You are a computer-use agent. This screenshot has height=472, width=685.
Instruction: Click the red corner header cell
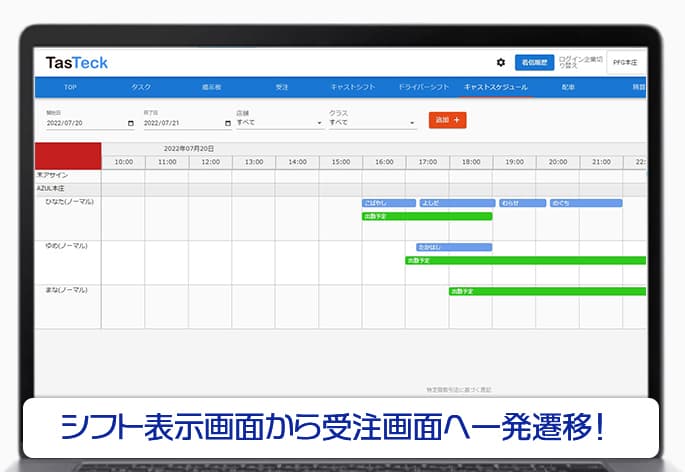(x=68, y=156)
